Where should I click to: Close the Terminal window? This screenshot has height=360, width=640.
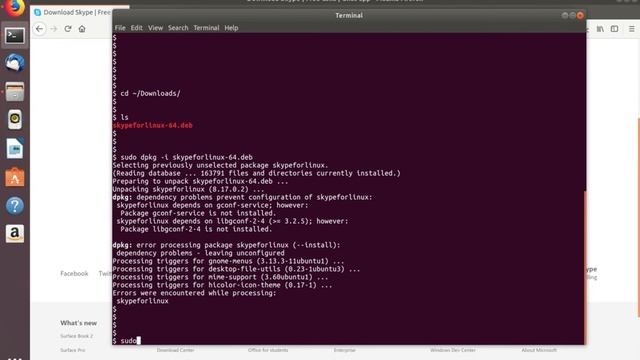tap(580, 16)
